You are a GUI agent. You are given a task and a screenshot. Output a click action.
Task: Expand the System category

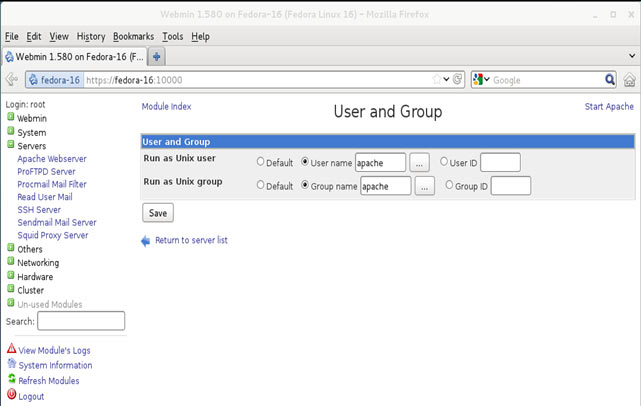click(x=11, y=131)
